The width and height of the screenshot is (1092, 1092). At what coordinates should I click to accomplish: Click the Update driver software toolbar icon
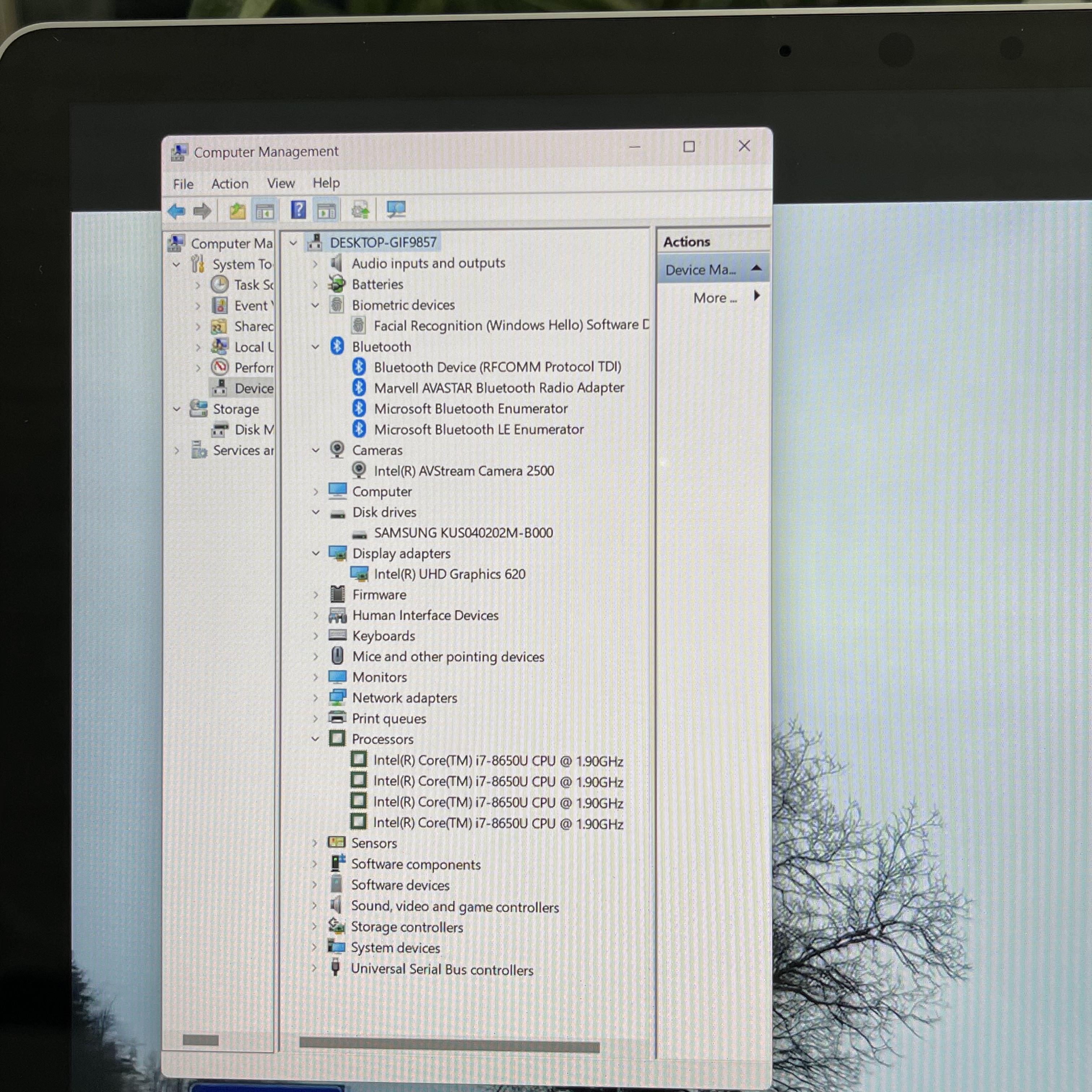click(361, 210)
